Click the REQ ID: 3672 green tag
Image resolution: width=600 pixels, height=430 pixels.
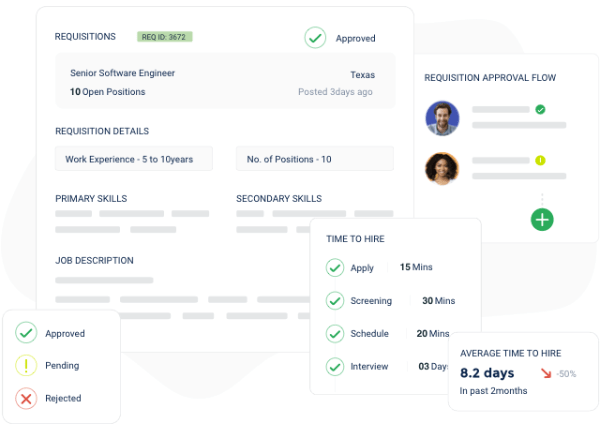pos(164,37)
